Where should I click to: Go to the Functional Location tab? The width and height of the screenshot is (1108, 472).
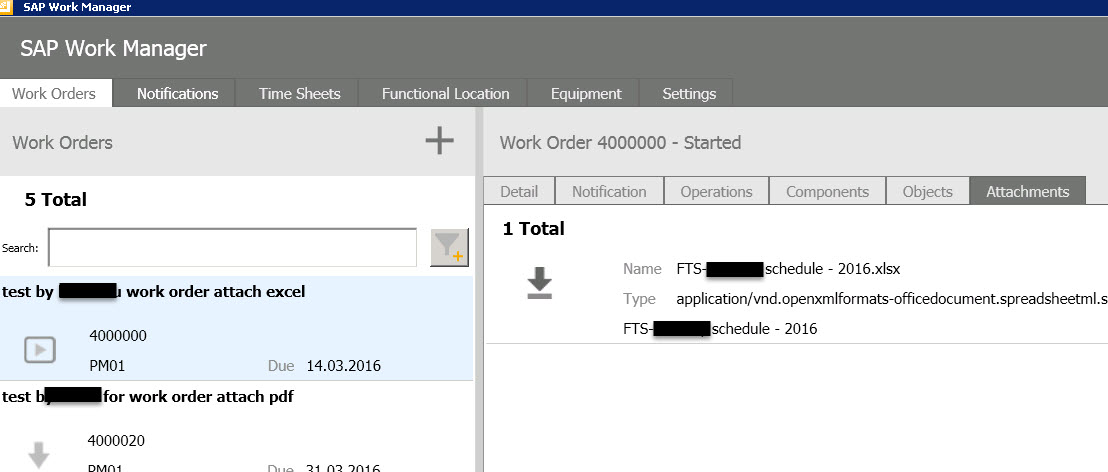[x=445, y=93]
